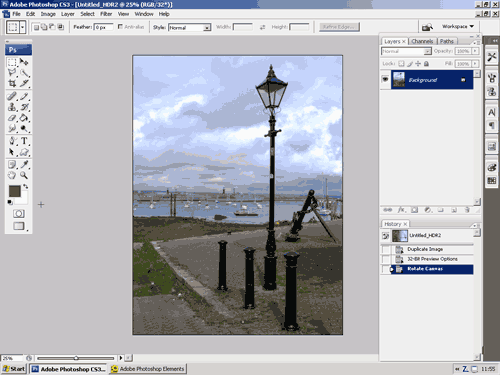Screen dimensions: 500x375
Task: Toggle lock image pixels brush icon
Action: 410,63
